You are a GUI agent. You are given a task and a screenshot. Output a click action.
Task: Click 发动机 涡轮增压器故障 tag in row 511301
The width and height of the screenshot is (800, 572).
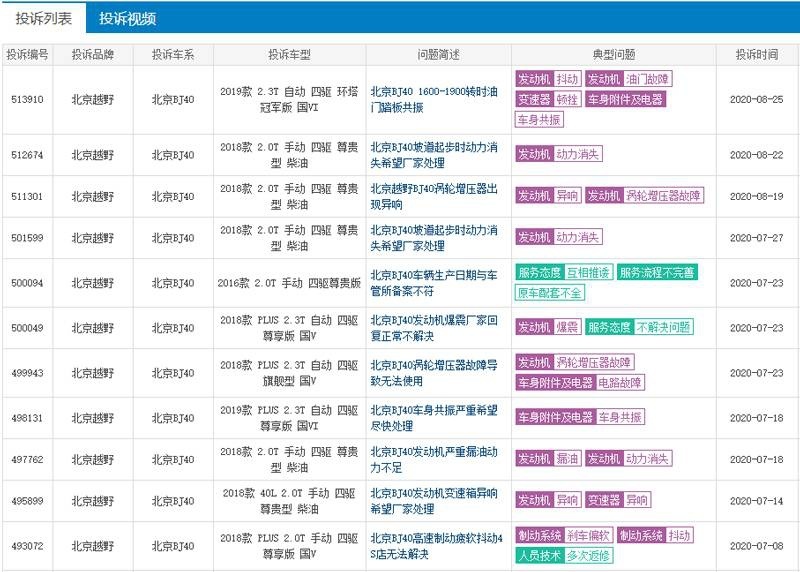tap(644, 195)
